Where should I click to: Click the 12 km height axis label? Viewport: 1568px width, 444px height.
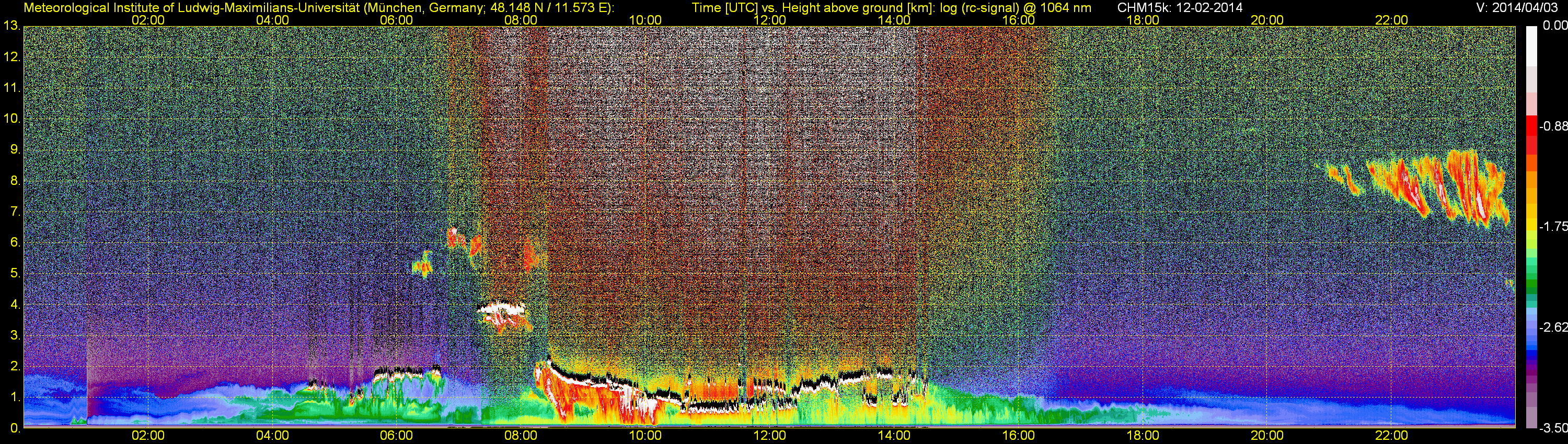[x=11, y=57]
